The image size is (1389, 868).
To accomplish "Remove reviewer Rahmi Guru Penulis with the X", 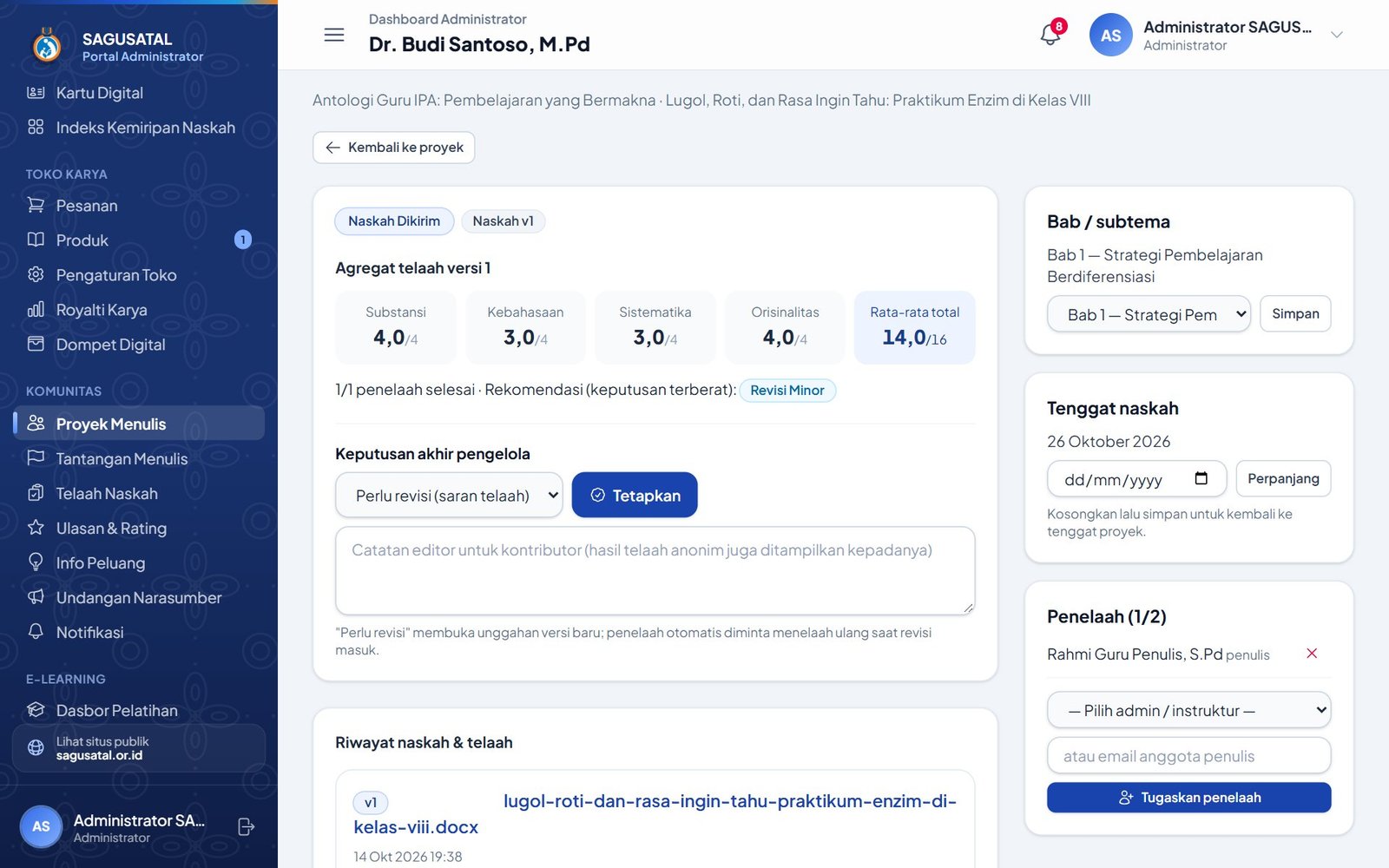I will (x=1312, y=654).
